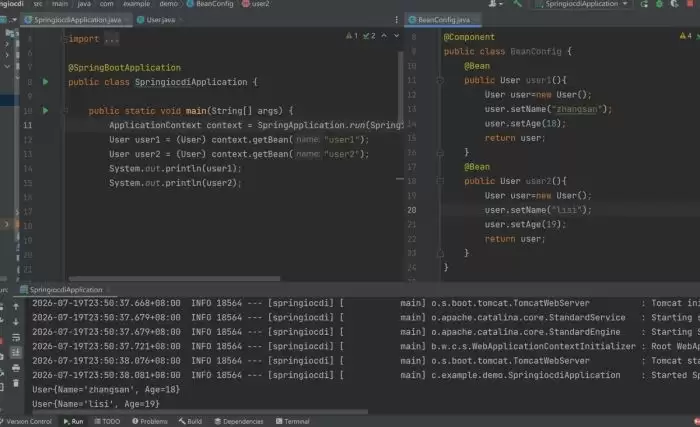The image size is (700, 427).
Task: Open the Problems tool window
Action: [150, 421]
